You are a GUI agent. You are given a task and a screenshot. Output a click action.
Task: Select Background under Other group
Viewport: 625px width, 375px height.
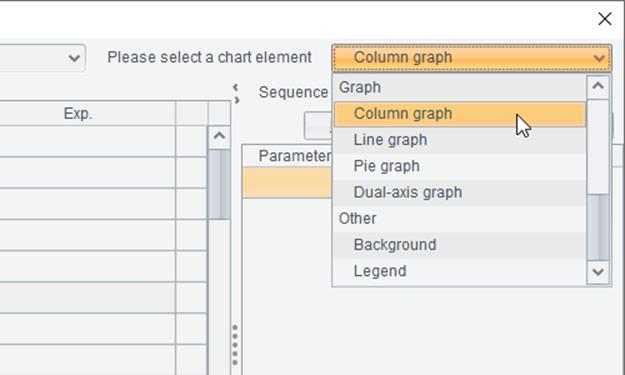tap(460, 245)
